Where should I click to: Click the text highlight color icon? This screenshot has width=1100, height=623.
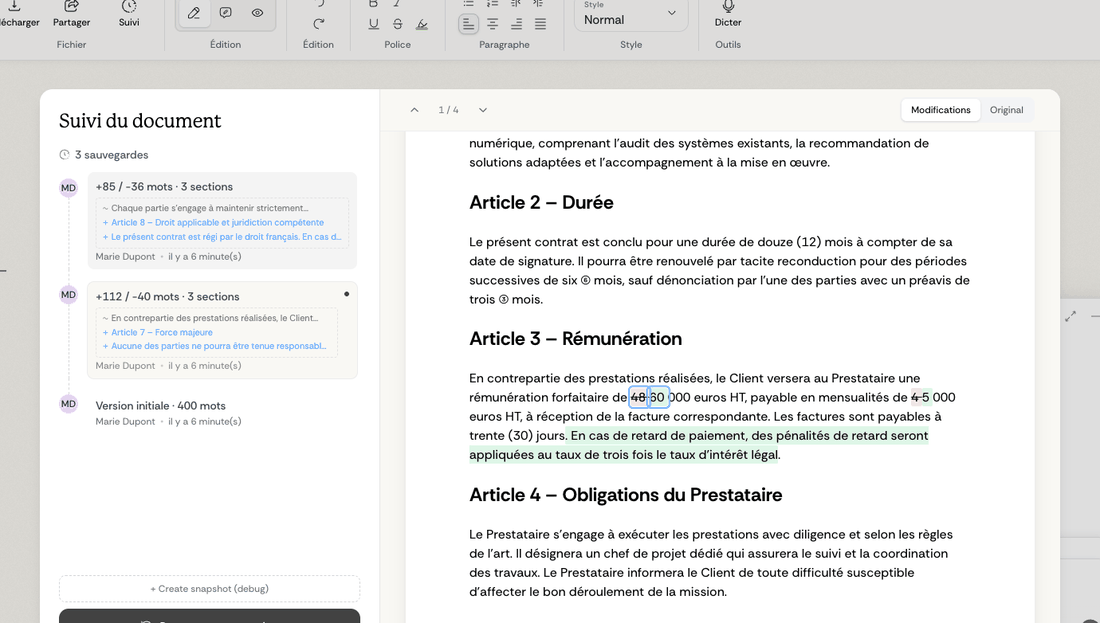[x=422, y=24]
